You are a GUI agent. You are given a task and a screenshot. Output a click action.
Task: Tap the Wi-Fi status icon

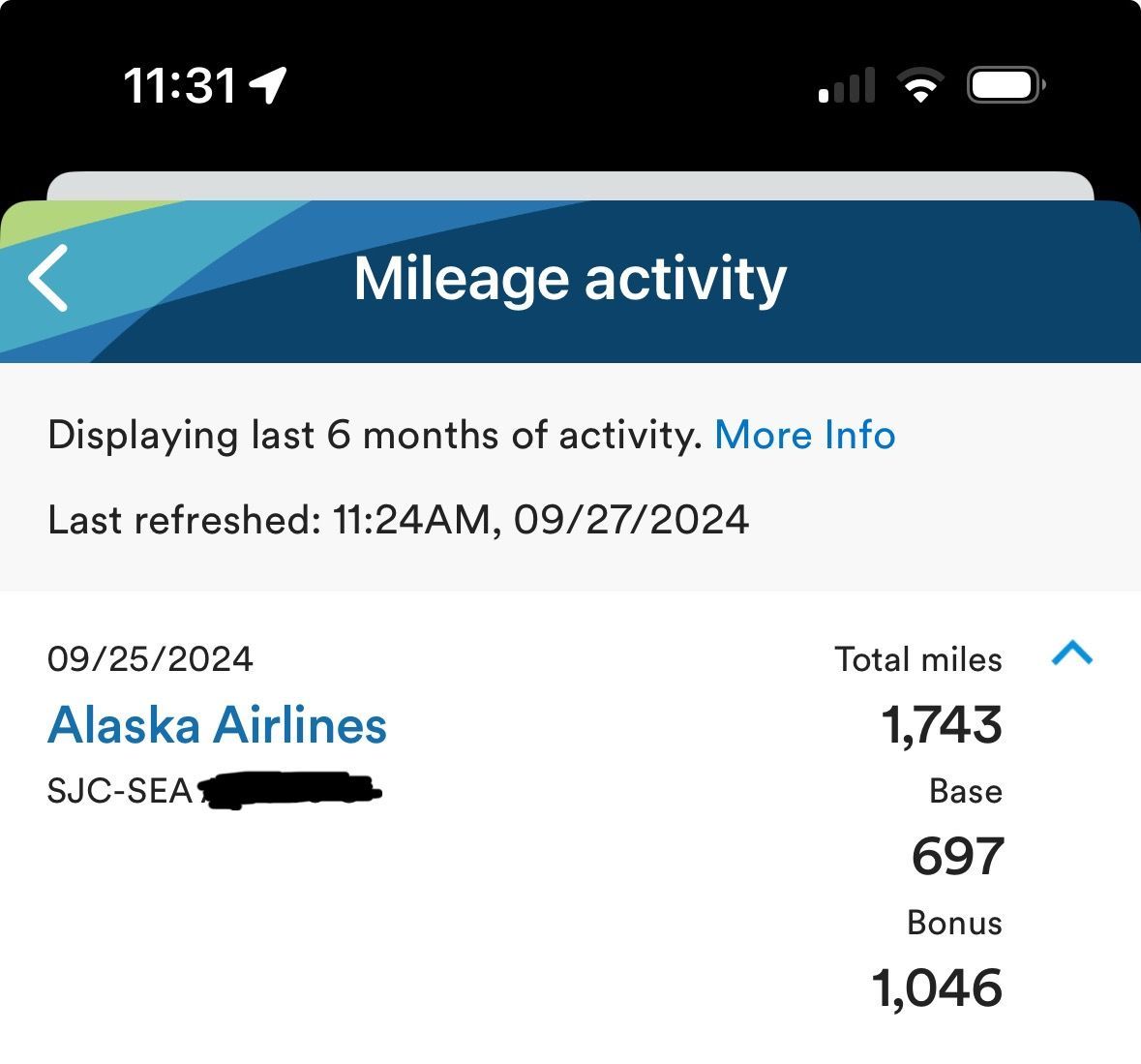(920, 86)
